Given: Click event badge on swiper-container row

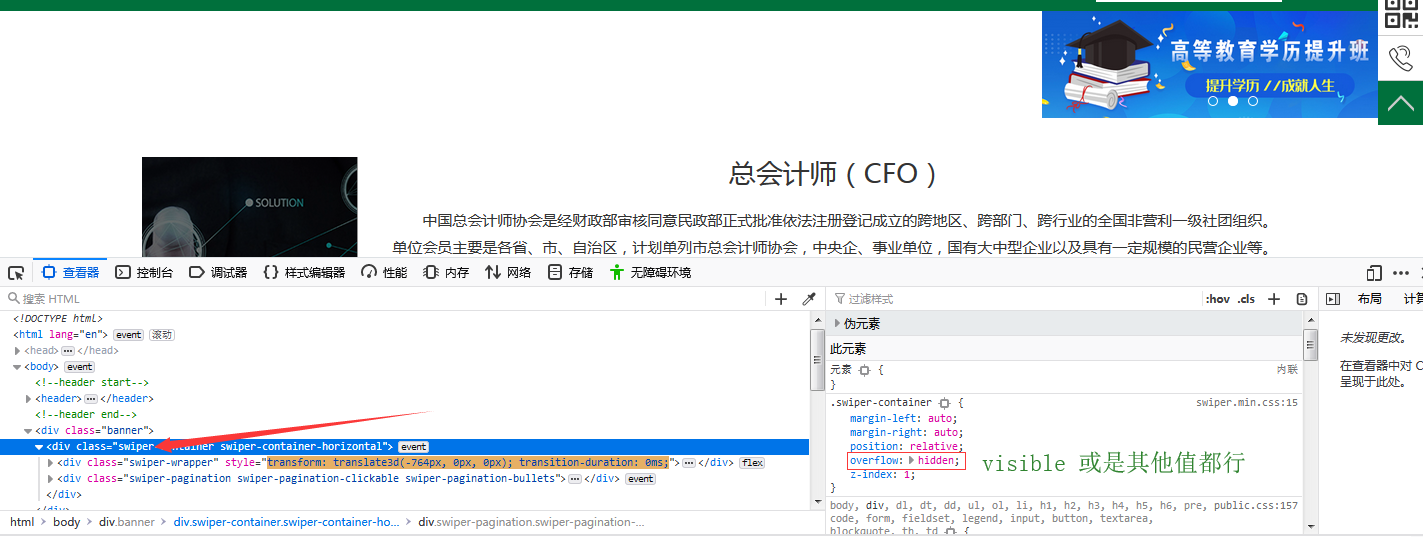Looking at the screenshot, I should (x=413, y=447).
